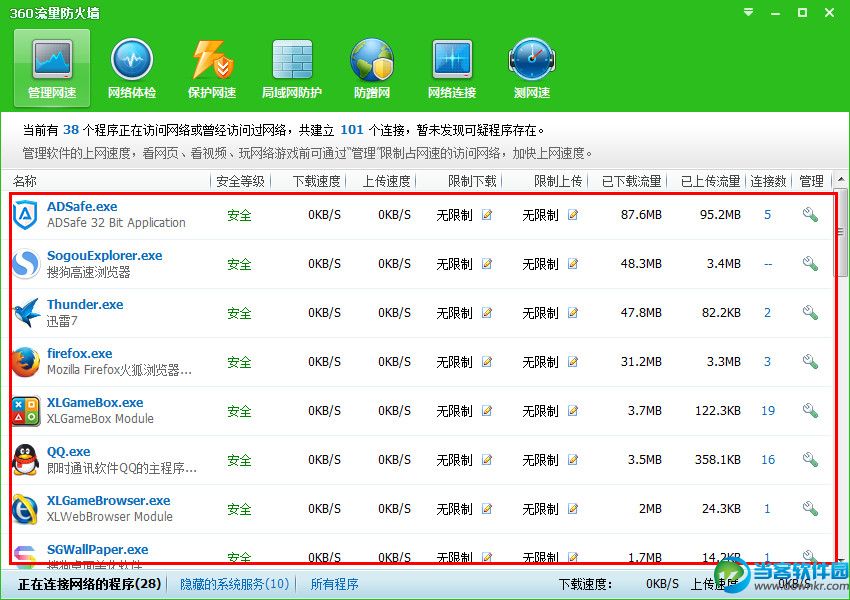The width and height of the screenshot is (850, 600).
Task: Click the manage wrench for XLGameBrowser.exe
Action: coord(810,508)
